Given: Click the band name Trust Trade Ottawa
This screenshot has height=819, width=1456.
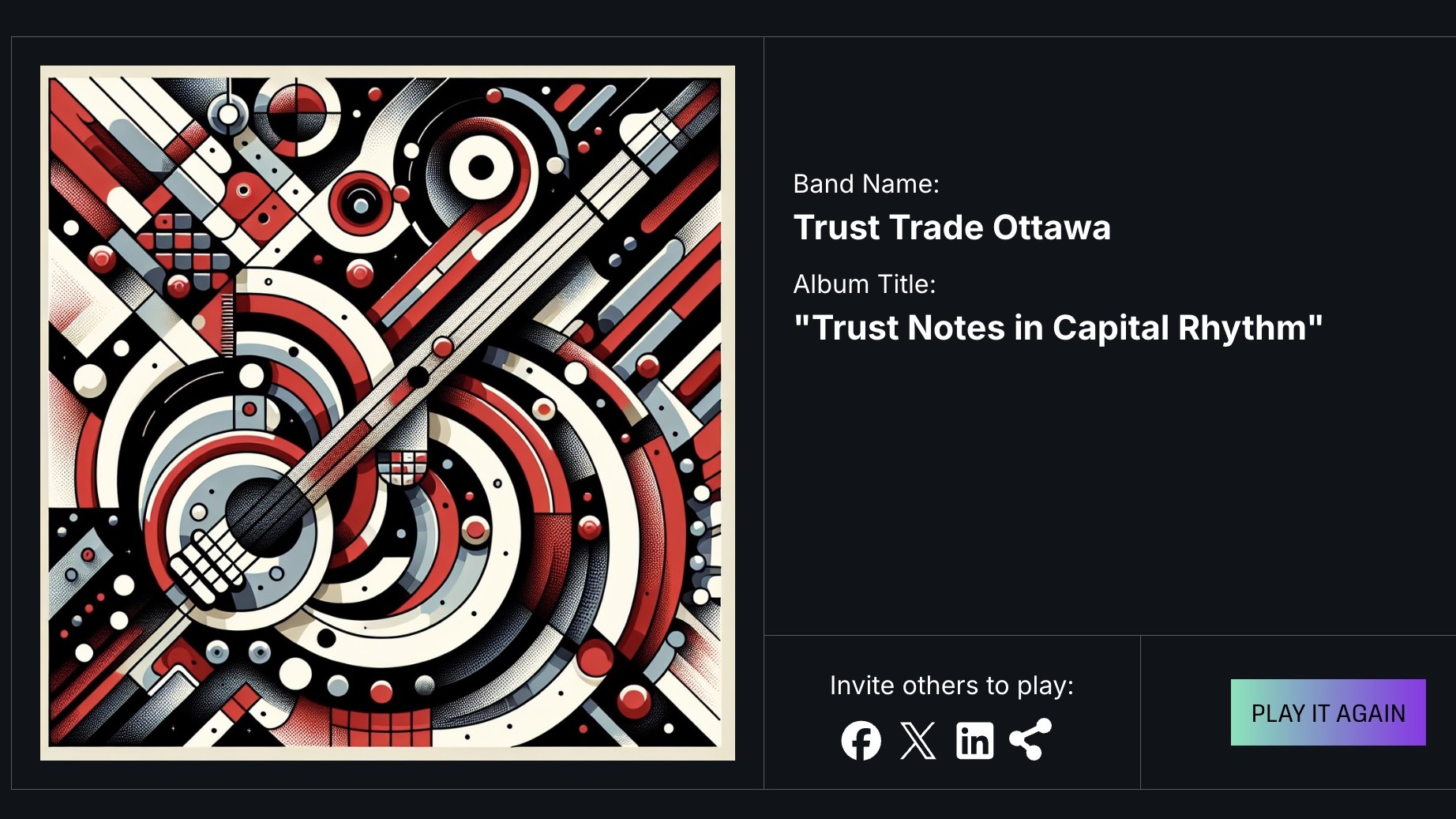Looking at the screenshot, I should pyautogui.click(x=951, y=227).
